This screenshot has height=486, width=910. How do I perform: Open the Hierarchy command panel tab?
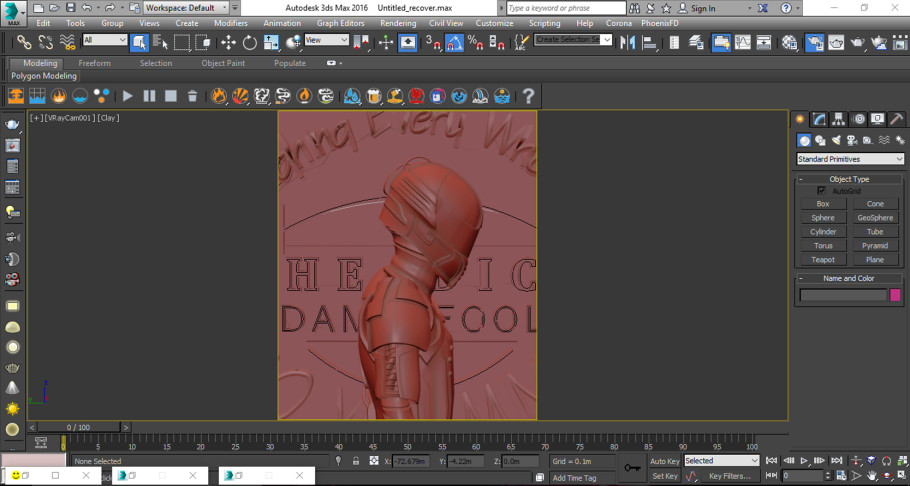pos(839,119)
